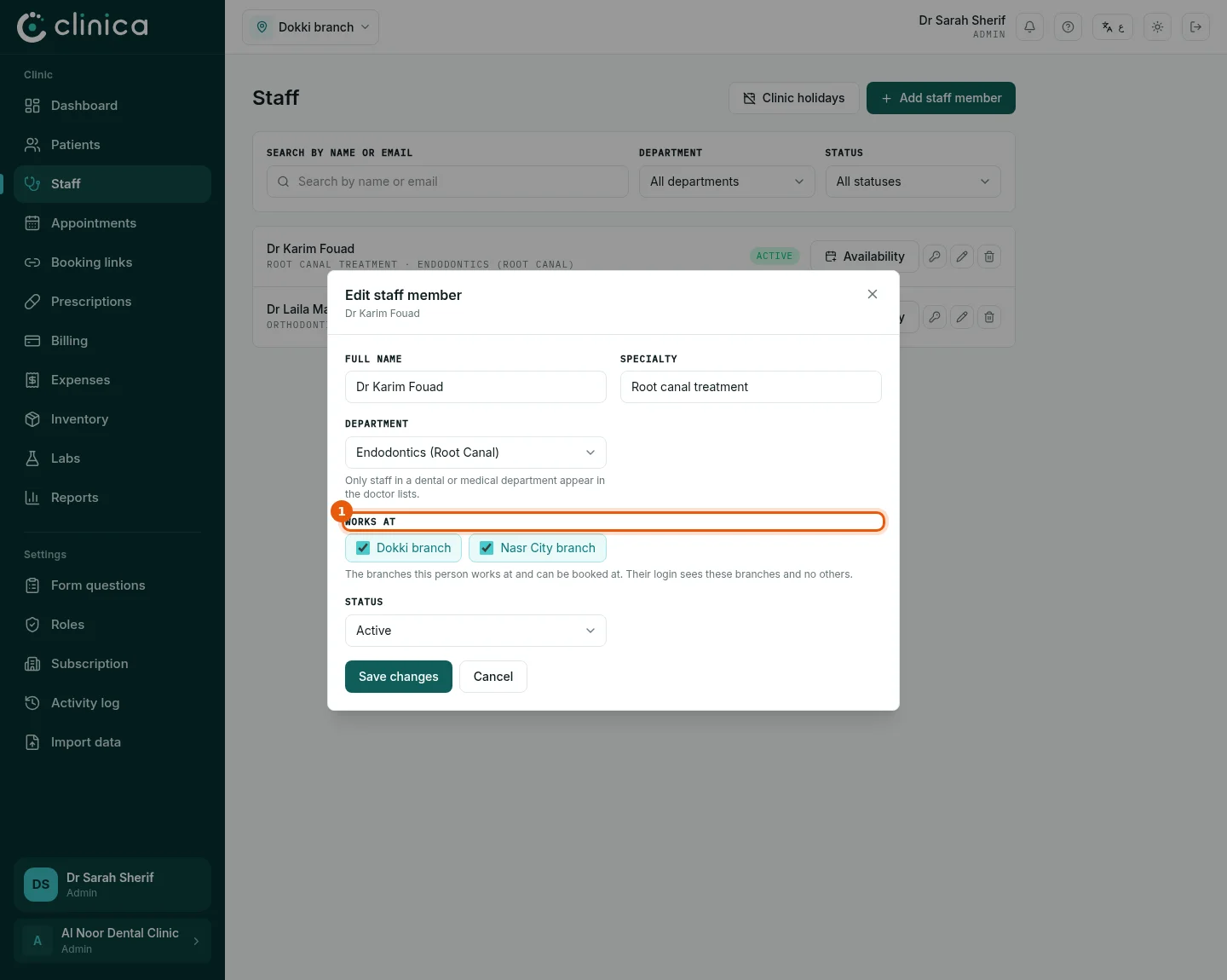Uncheck the Dokki branch checkbox
Image resolution: width=1227 pixels, height=980 pixels.
coord(363,548)
